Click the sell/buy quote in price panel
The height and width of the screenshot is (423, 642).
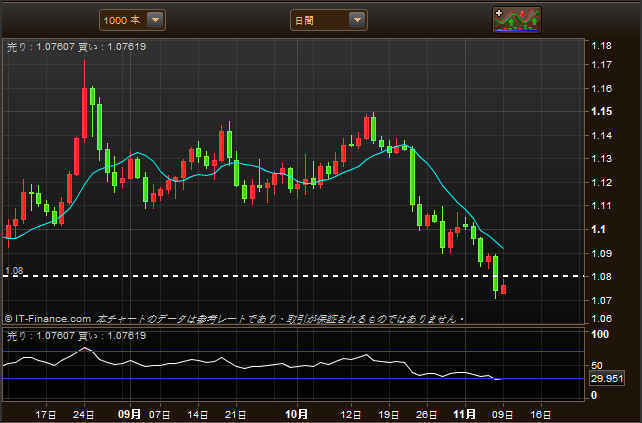click(x=77, y=47)
